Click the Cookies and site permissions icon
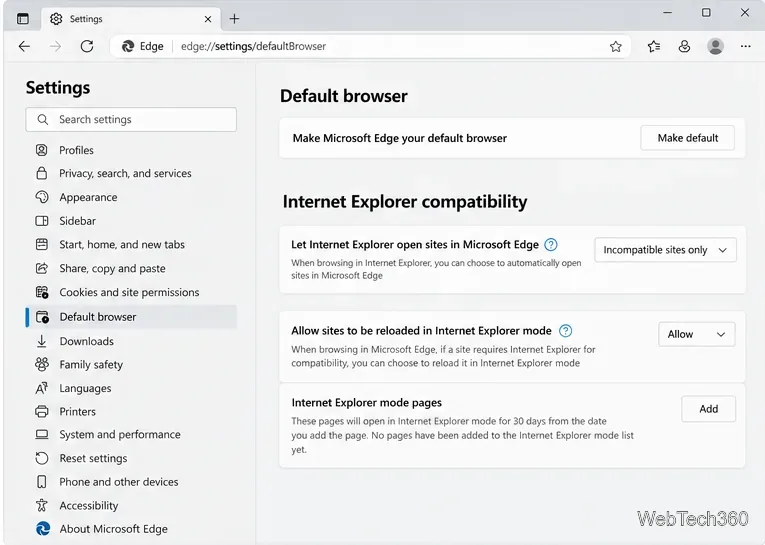This screenshot has width=765, height=545. point(41,292)
